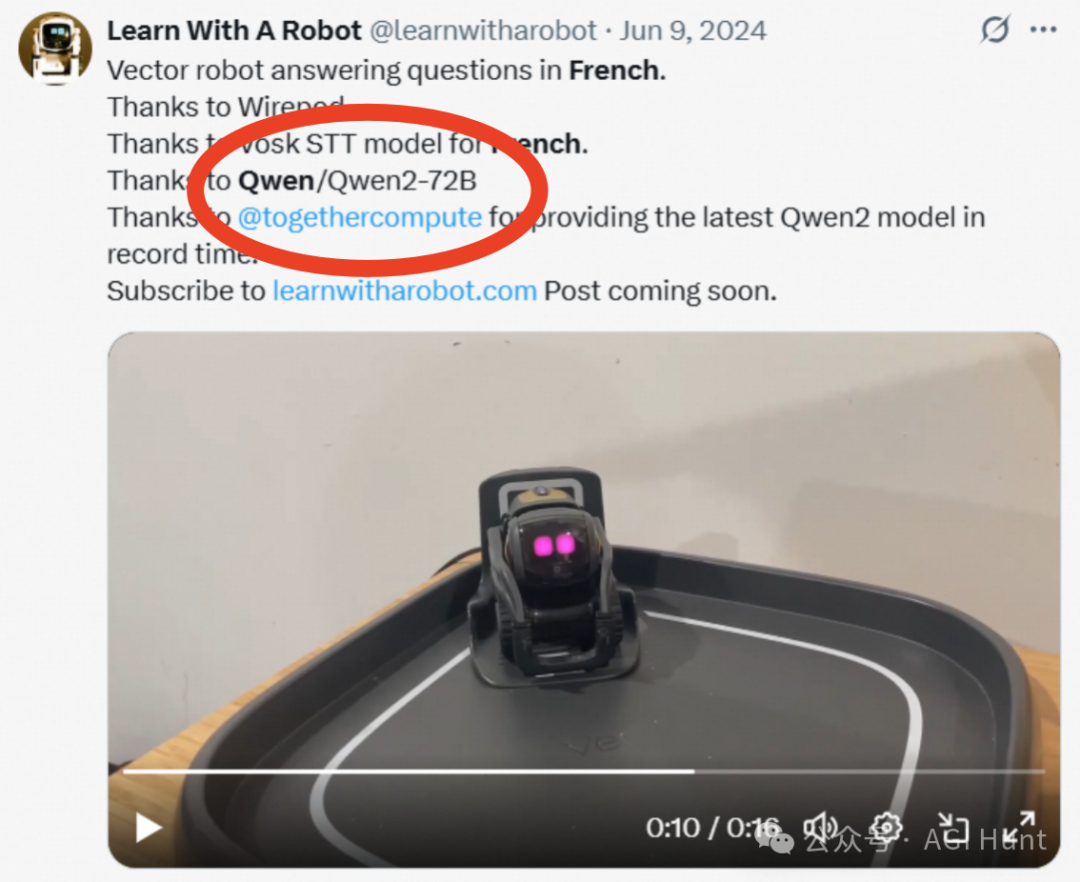1080x882 pixels.
Task: Click the WeChat watermark logo on the video
Action: pyautogui.click(x=776, y=837)
